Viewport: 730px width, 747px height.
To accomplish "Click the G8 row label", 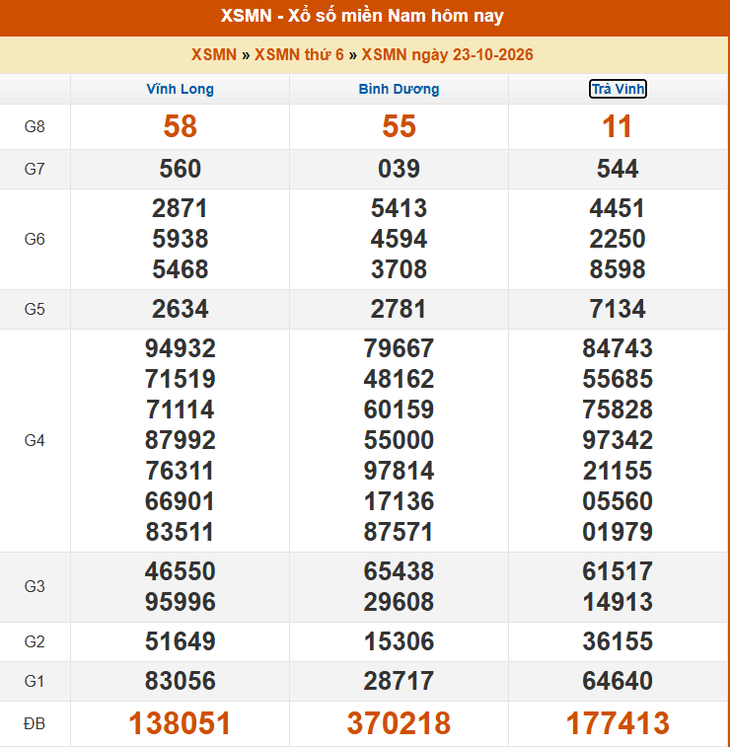I will (x=35, y=127).
